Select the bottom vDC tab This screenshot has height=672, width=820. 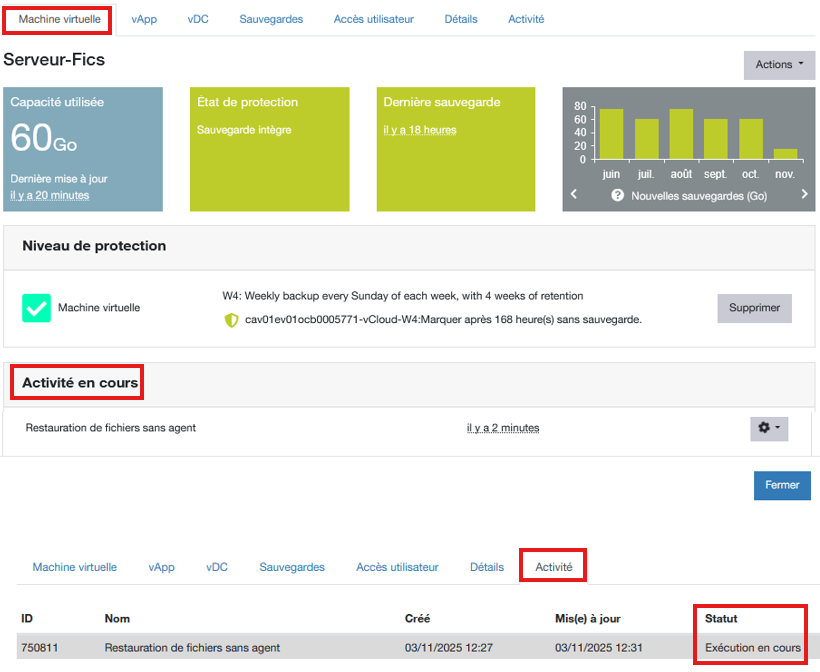[x=217, y=567]
